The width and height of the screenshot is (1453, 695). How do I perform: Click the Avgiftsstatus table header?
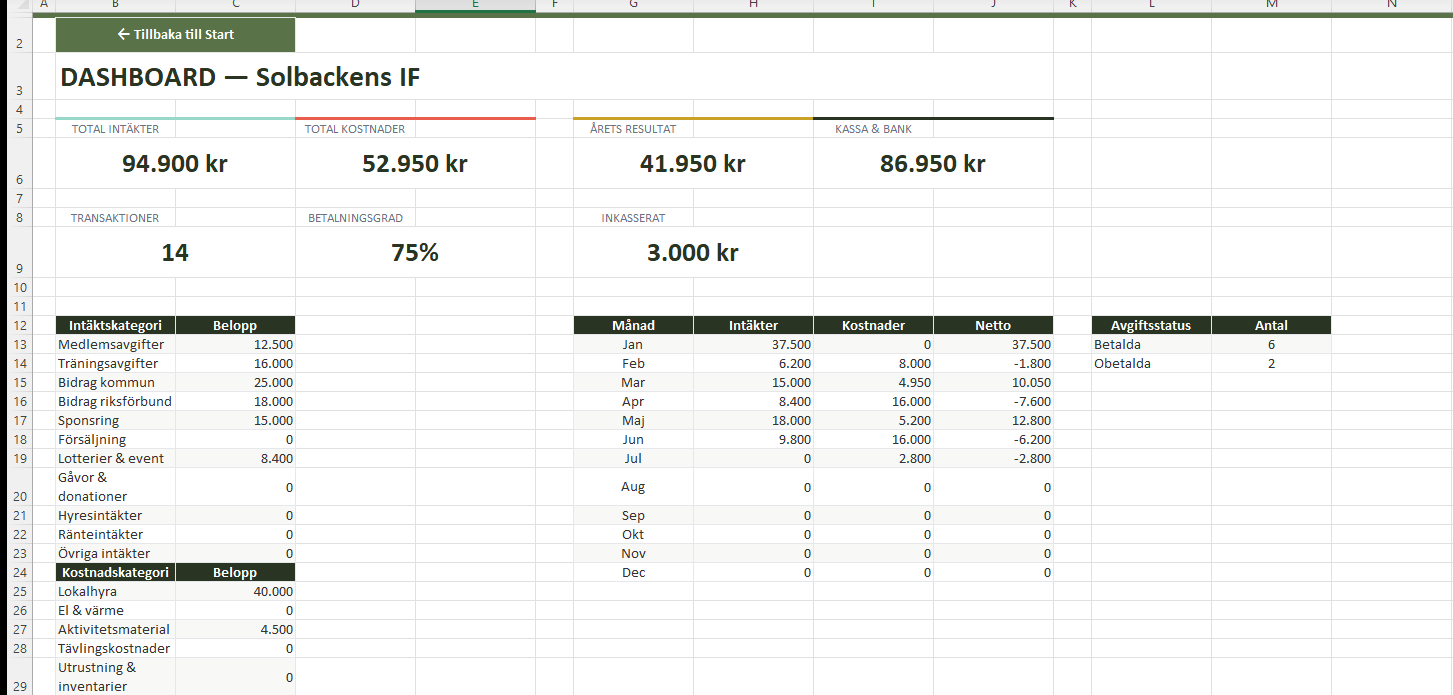(x=1151, y=325)
